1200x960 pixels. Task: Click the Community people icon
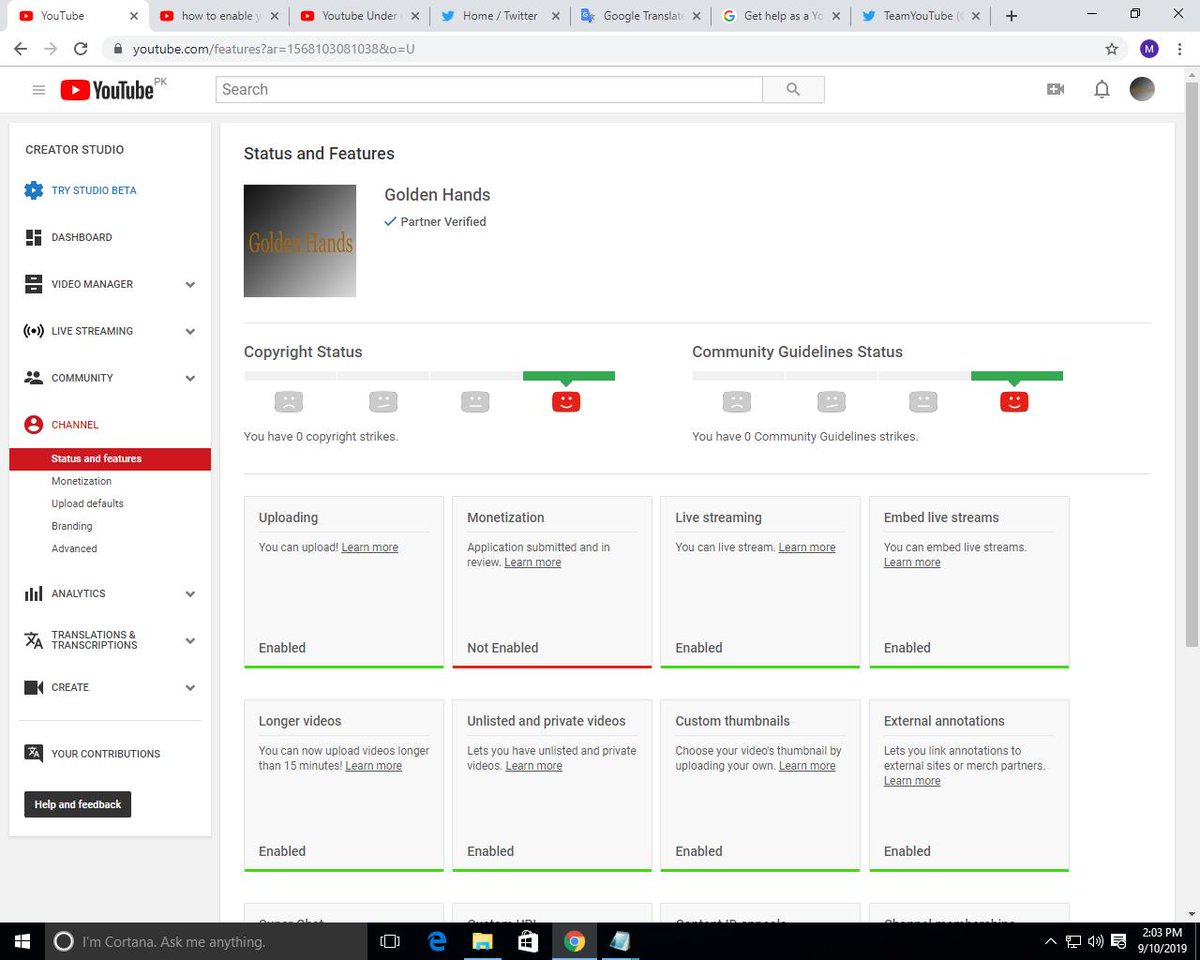(x=33, y=378)
